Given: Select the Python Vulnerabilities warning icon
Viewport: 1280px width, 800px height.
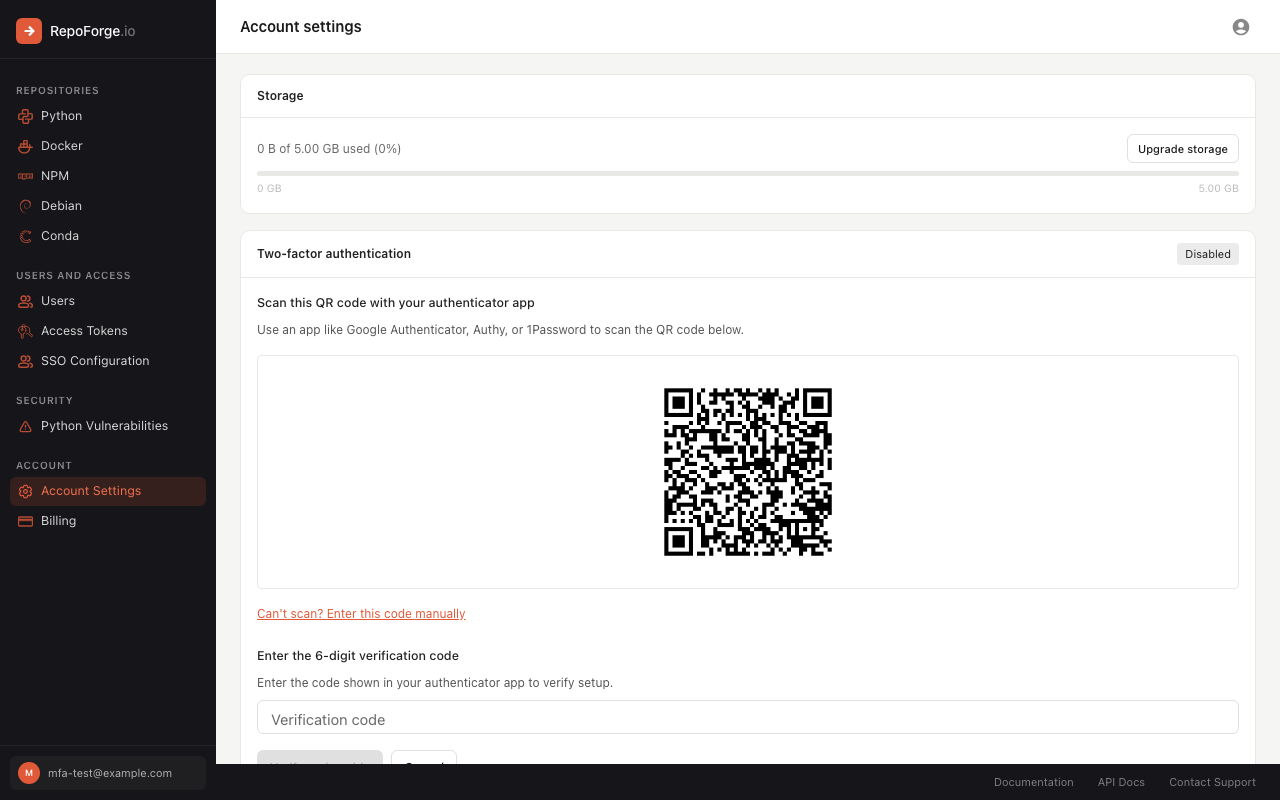Looking at the screenshot, I should (x=24, y=426).
